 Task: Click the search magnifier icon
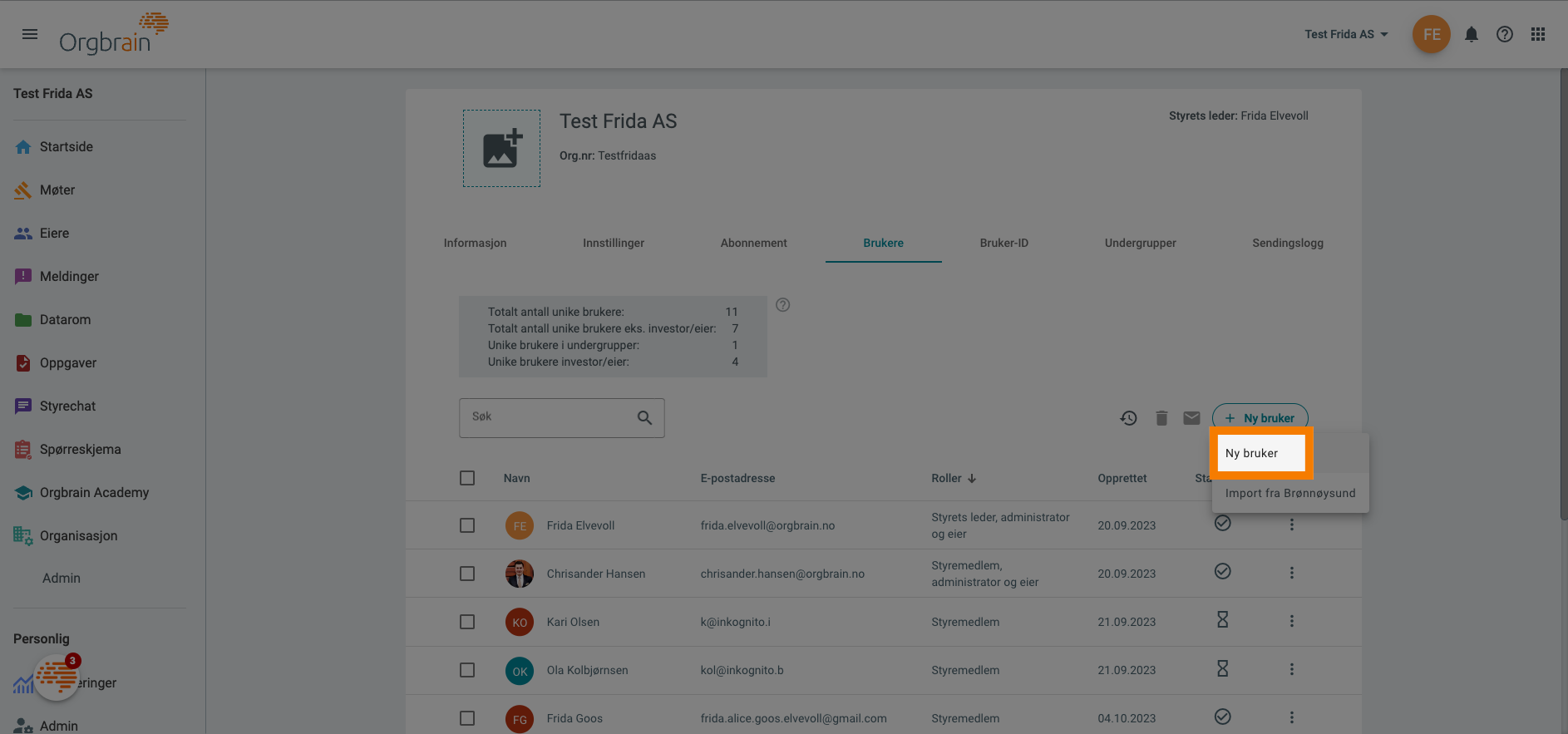coord(644,417)
